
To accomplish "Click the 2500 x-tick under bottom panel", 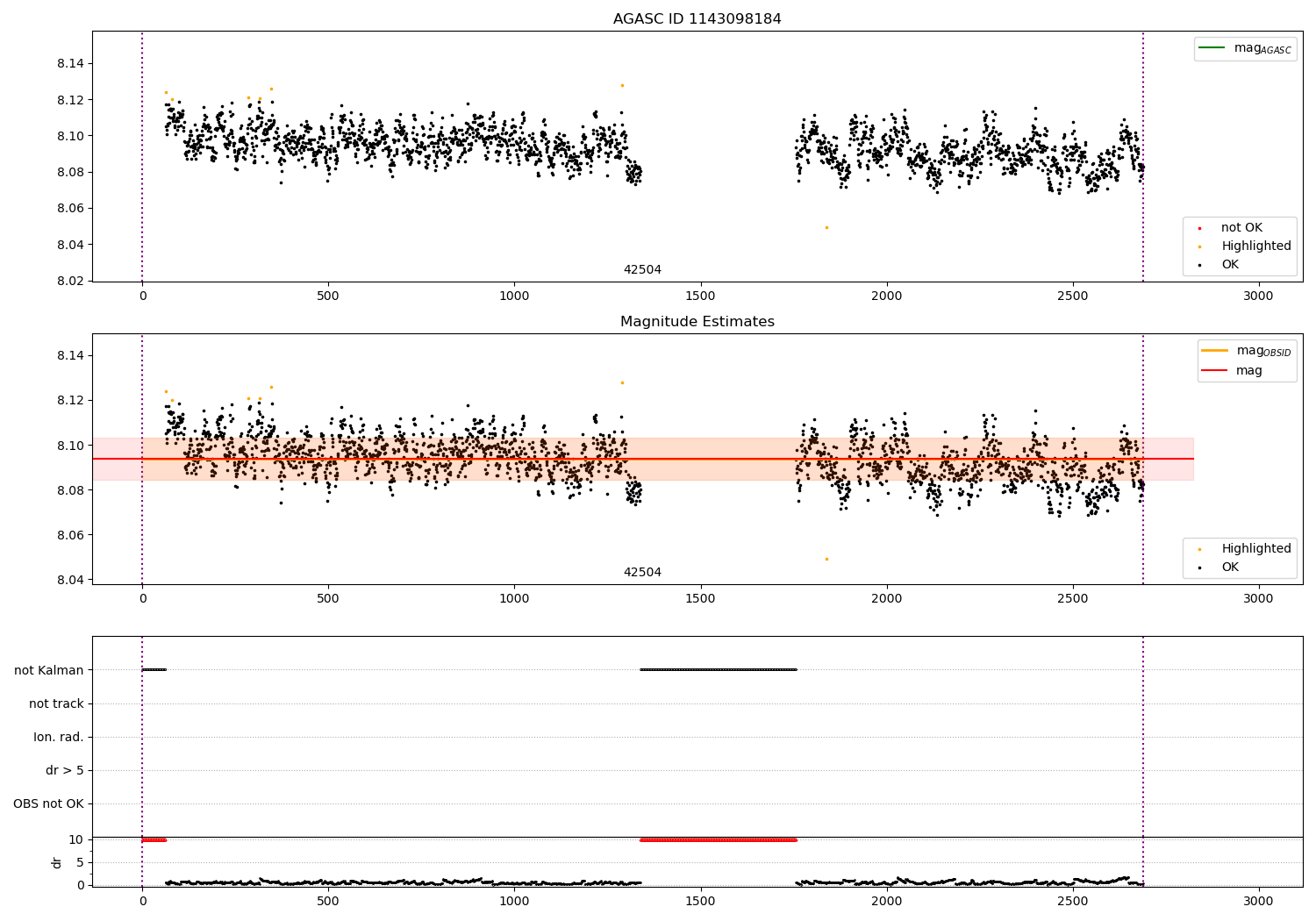I will tap(1072, 900).
